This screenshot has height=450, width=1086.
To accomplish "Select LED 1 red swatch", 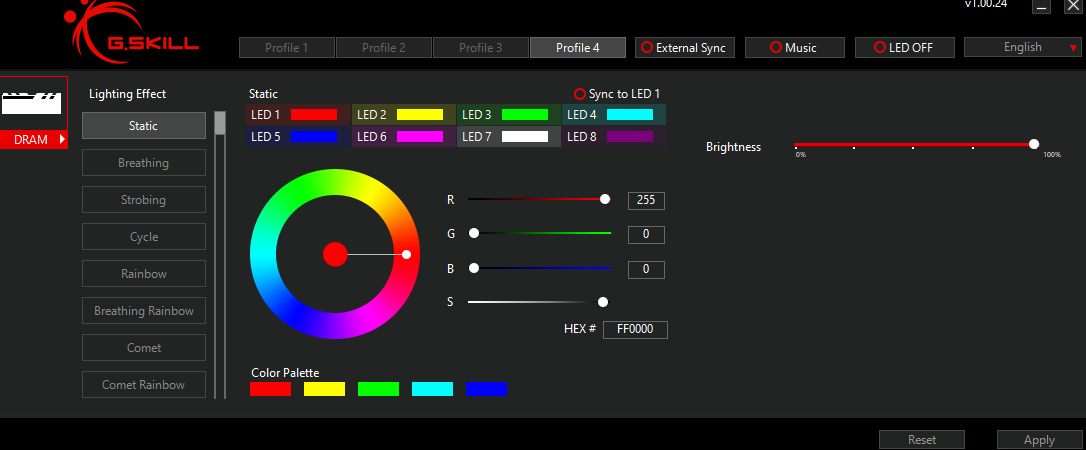I will 314,115.
